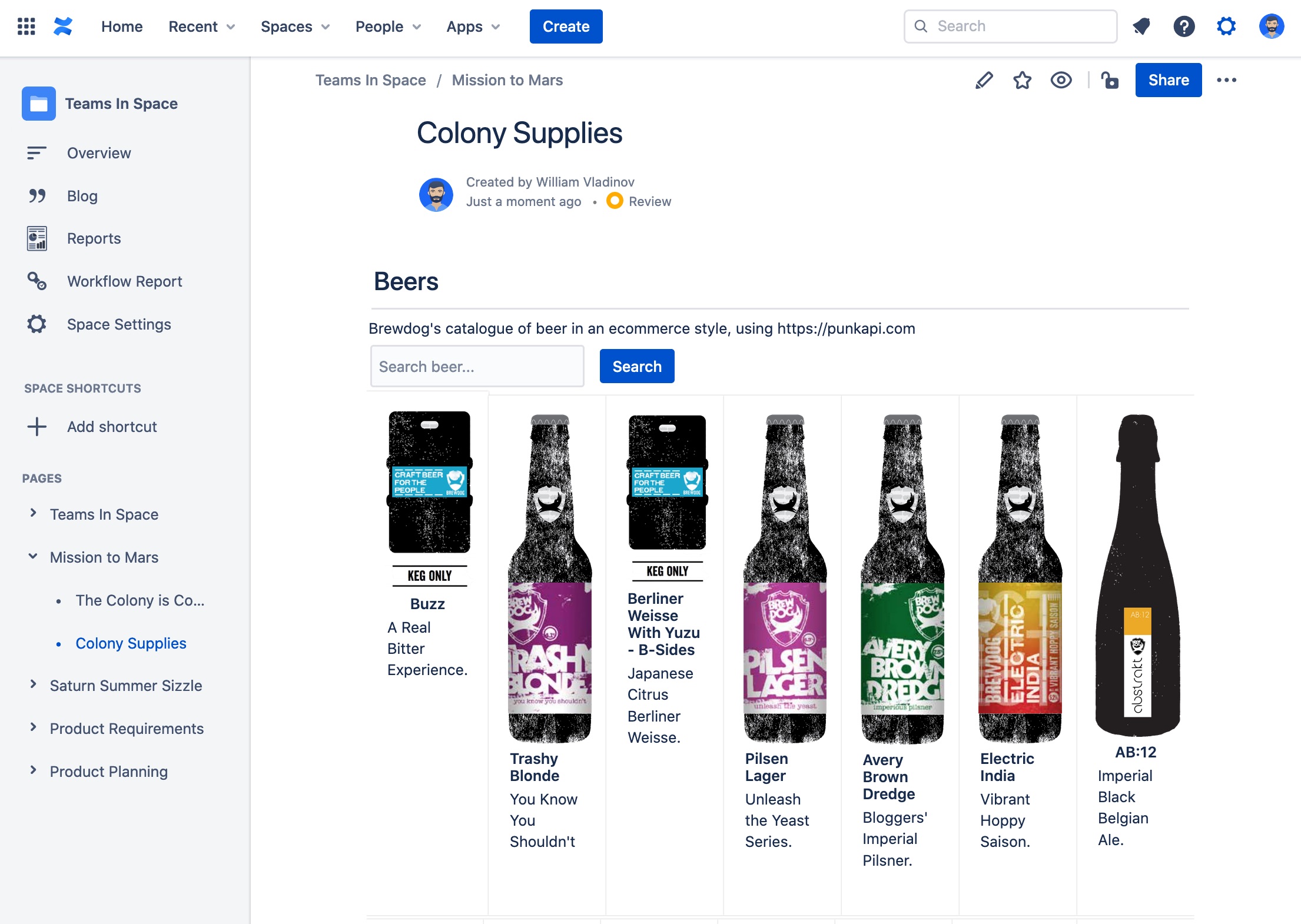The image size is (1301, 924).
Task: Open the Apps menu
Action: (473, 26)
